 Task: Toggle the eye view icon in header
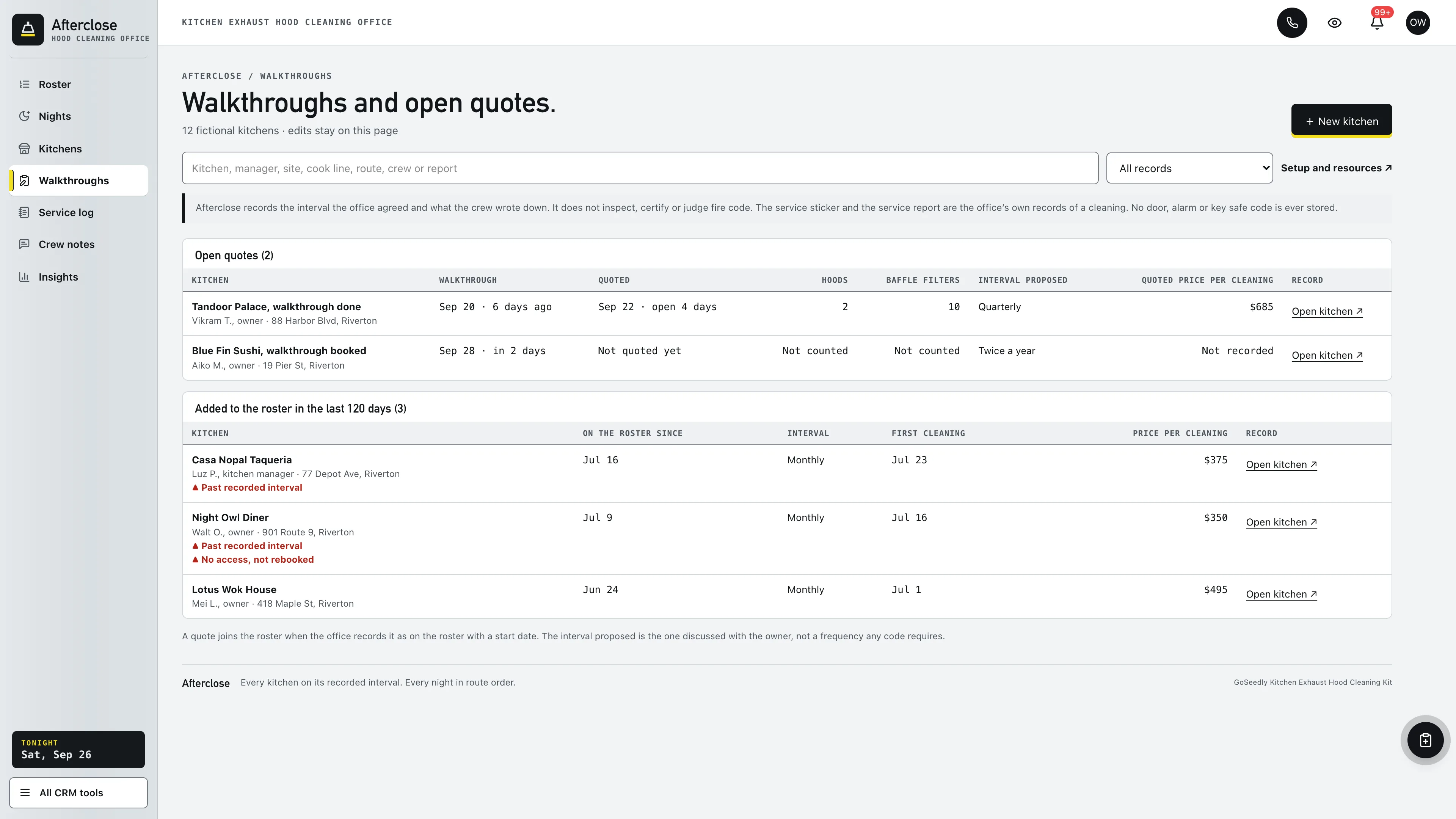[1335, 23]
